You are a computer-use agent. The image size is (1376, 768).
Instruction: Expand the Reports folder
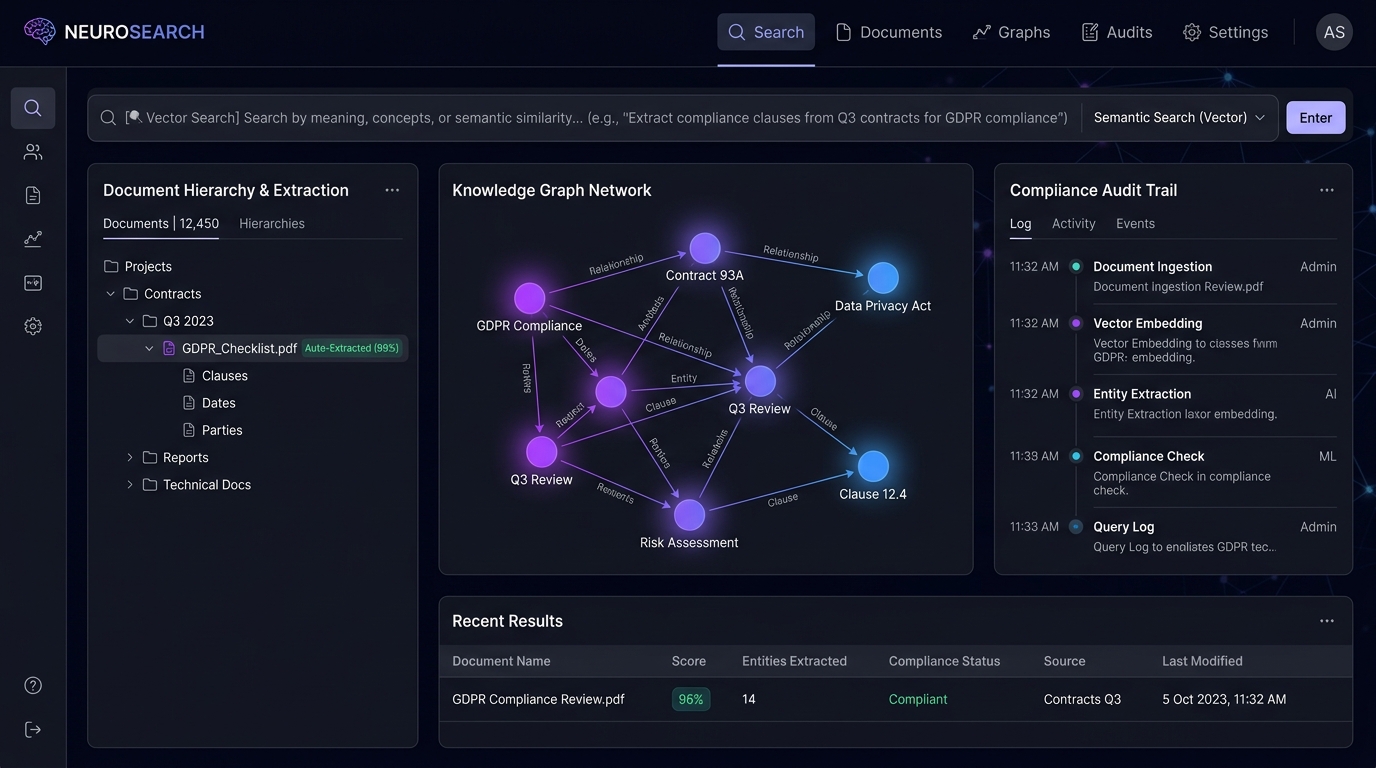click(130, 457)
